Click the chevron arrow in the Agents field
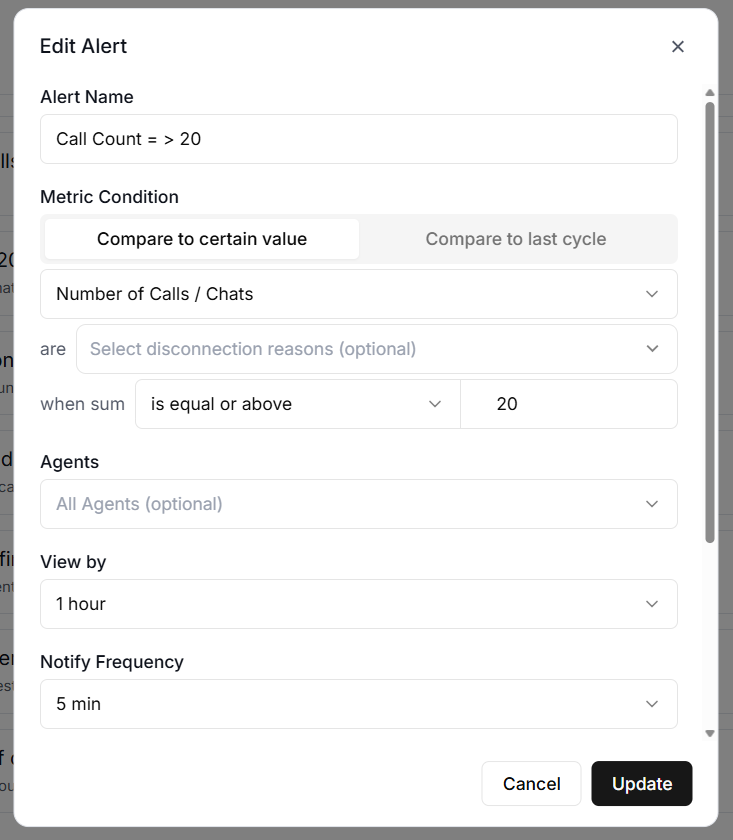Screen dimensions: 733x840 coord(652,504)
